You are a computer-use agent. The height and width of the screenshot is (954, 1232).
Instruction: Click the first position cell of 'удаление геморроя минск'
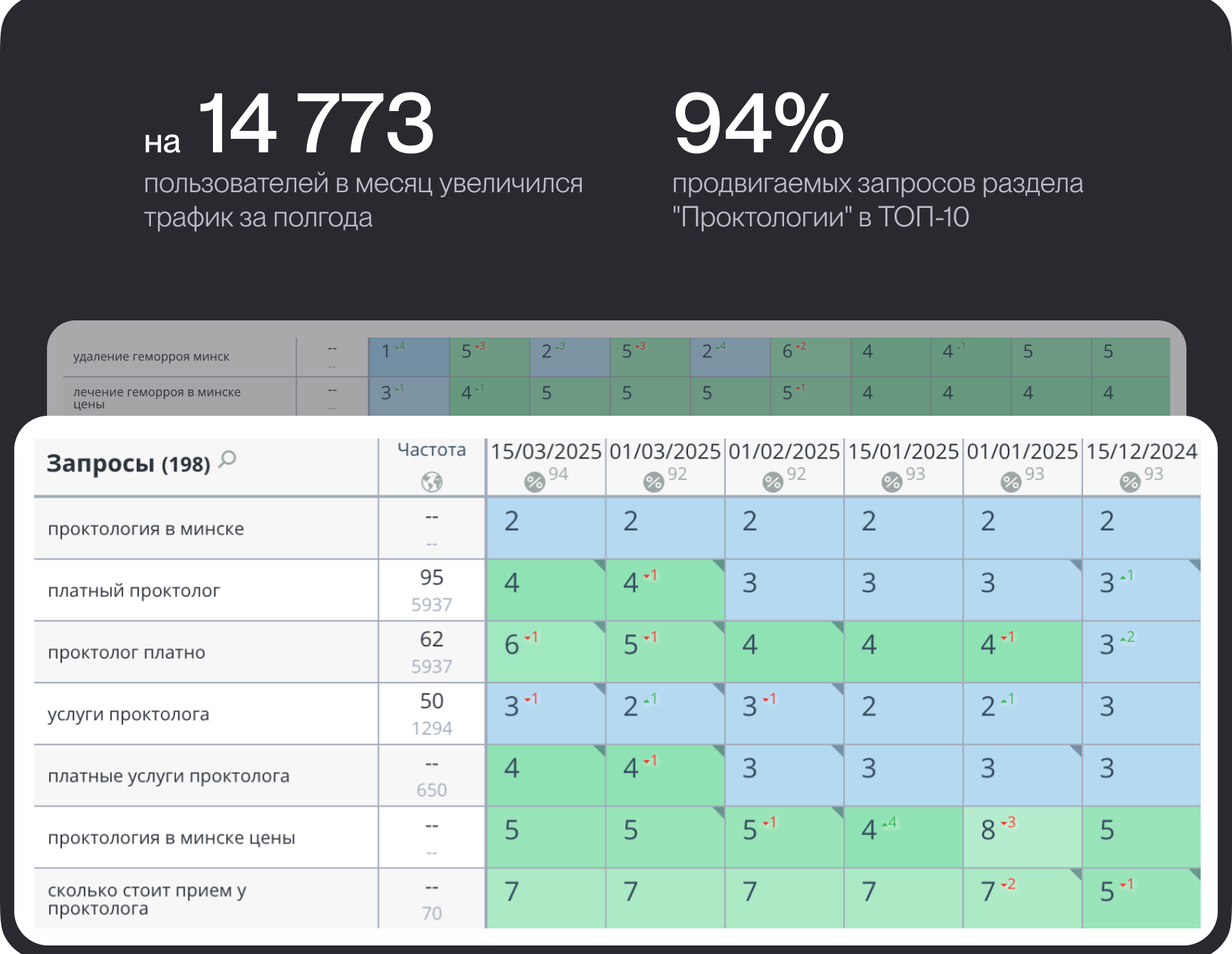(409, 357)
